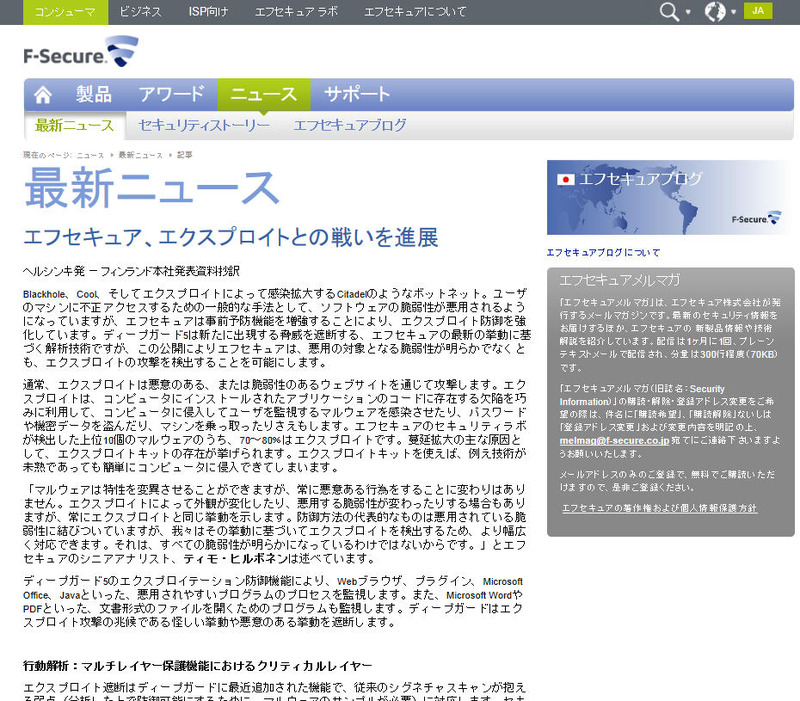Viewport: 800px width, 701px height.
Task: Select the ビジネス top menu item
Action: coord(140,12)
